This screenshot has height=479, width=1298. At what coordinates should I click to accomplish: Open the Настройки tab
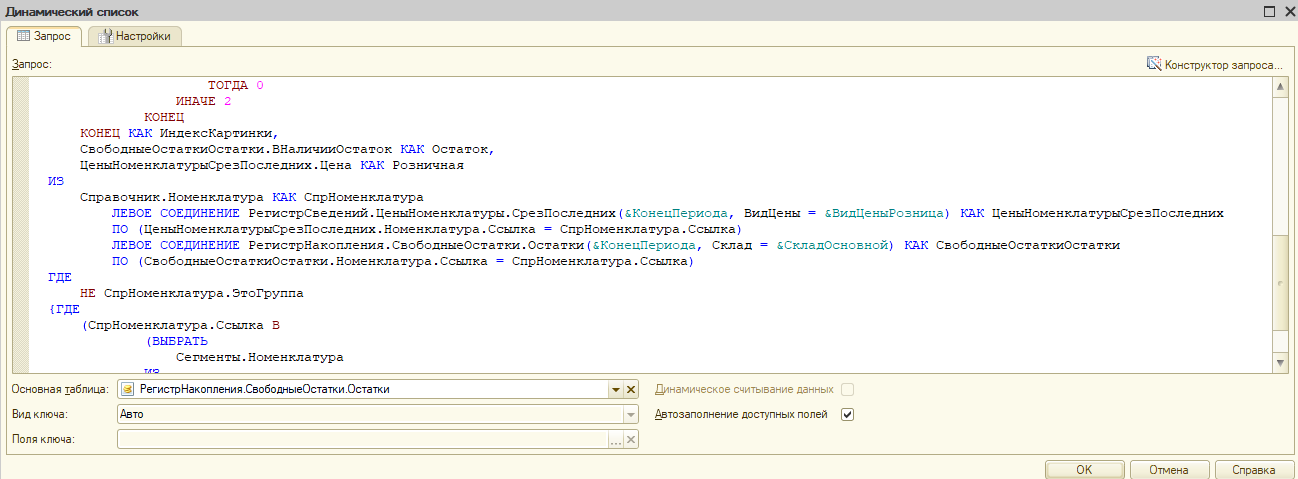click(x=134, y=36)
